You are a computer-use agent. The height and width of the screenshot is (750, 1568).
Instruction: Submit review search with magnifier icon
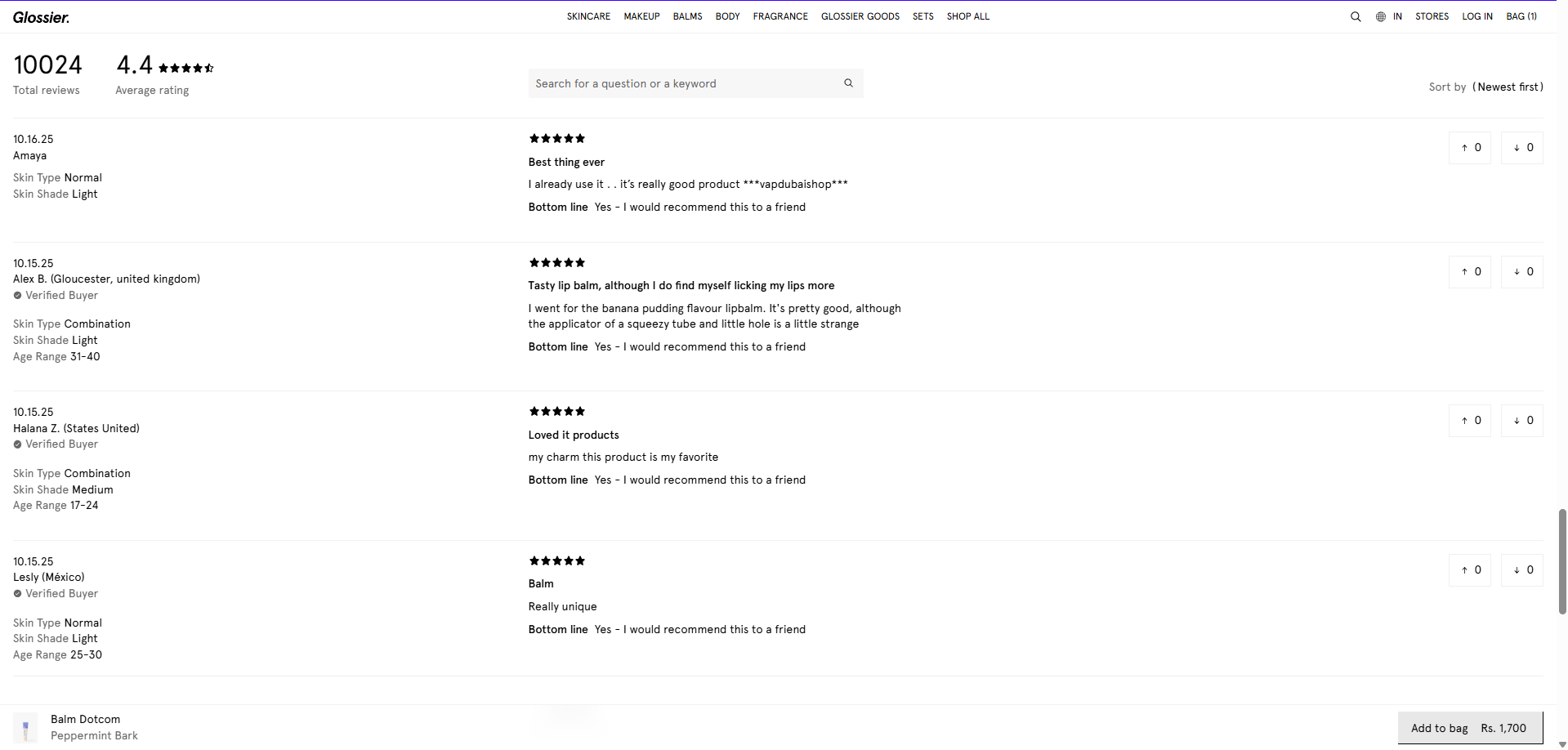(x=848, y=83)
